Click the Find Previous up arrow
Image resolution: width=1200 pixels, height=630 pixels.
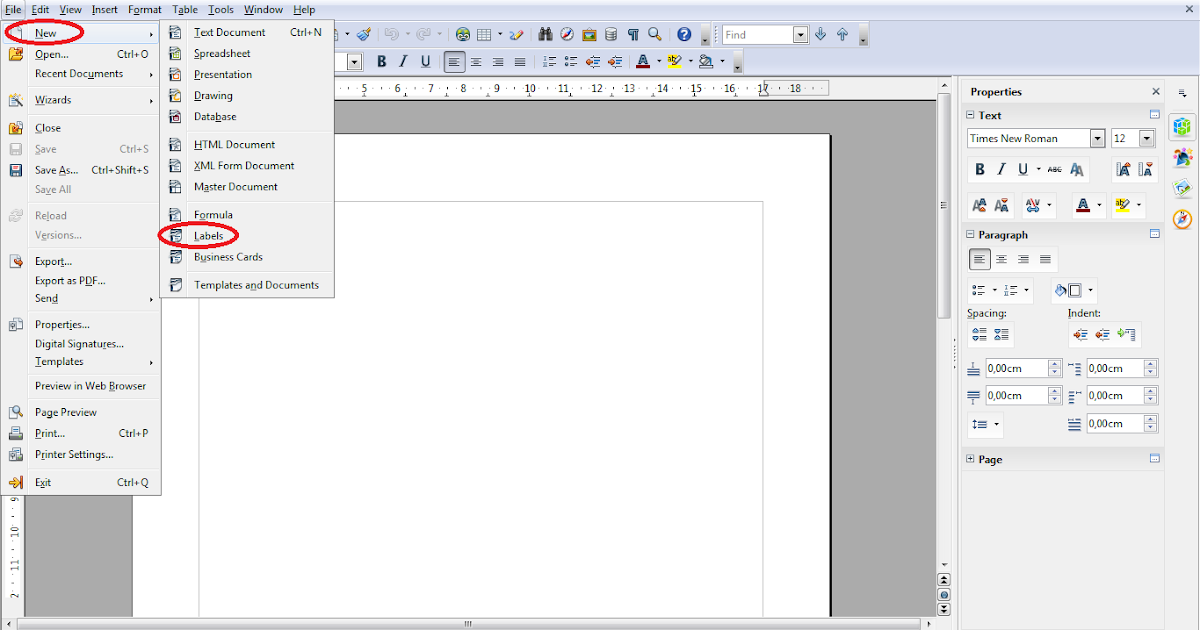point(842,34)
